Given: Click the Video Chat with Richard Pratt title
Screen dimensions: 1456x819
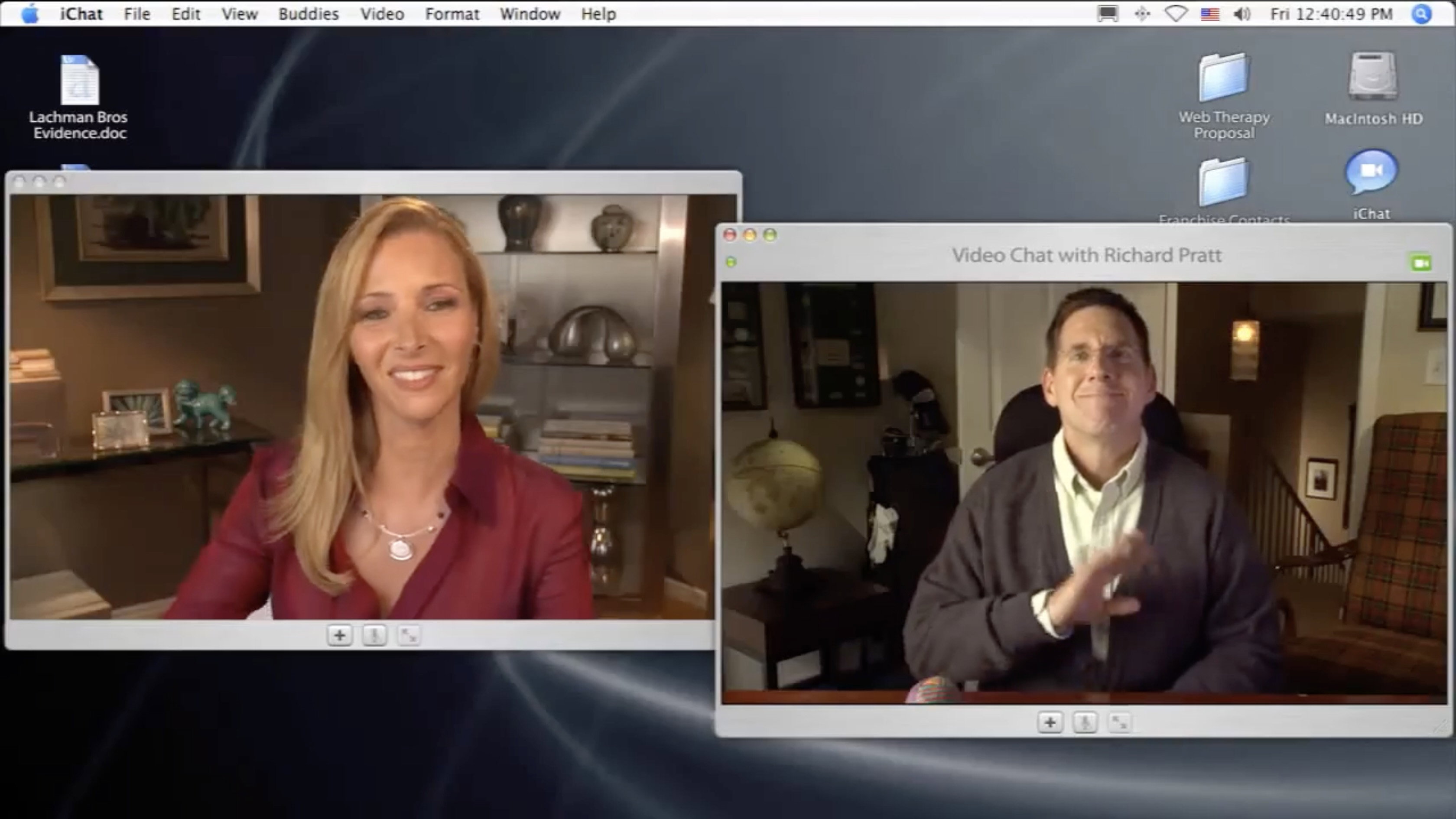Looking at the screenshot, I should [x=1086, y=256].
